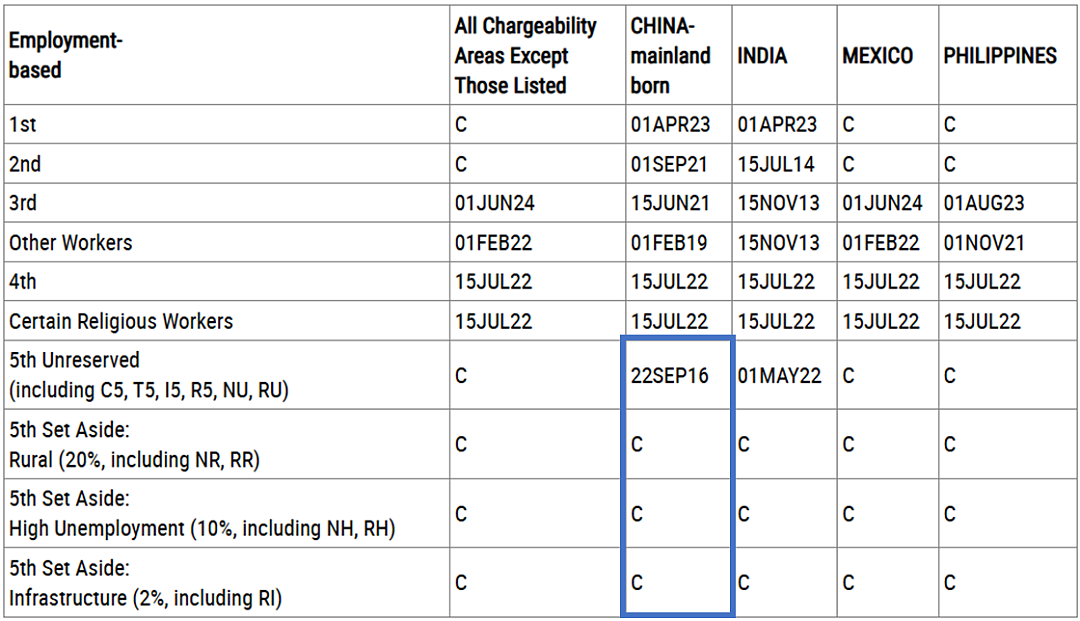Click the PHILIPPINES column header
Image resolution: width=1080 pixels, height=621 pixels.
[1000, 56]
